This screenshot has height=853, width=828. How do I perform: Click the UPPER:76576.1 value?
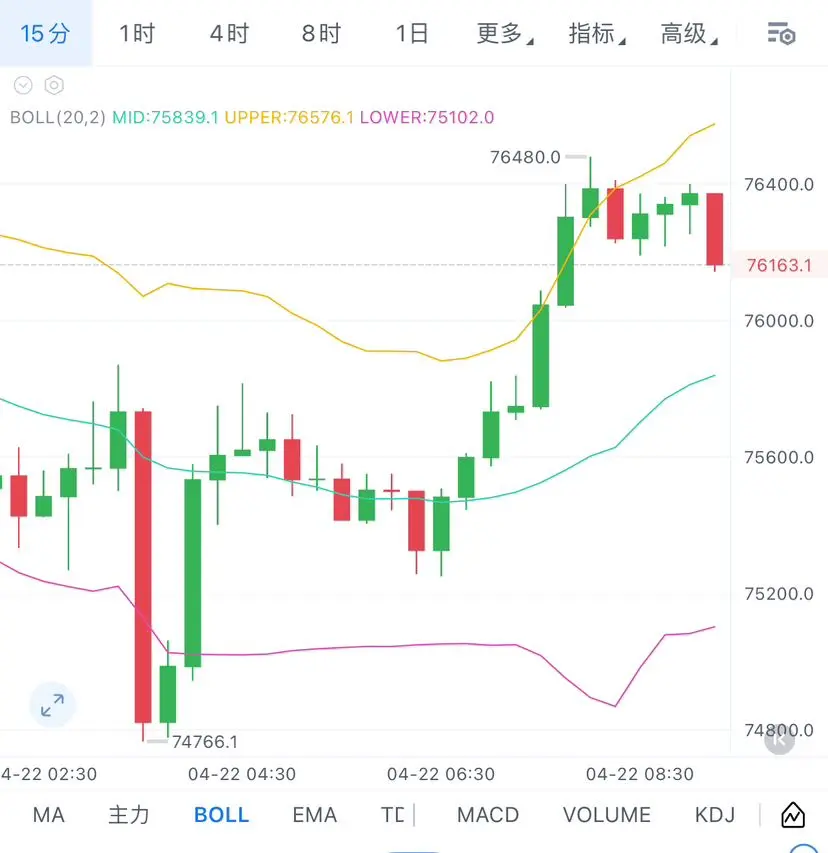(x=289, y=118)
